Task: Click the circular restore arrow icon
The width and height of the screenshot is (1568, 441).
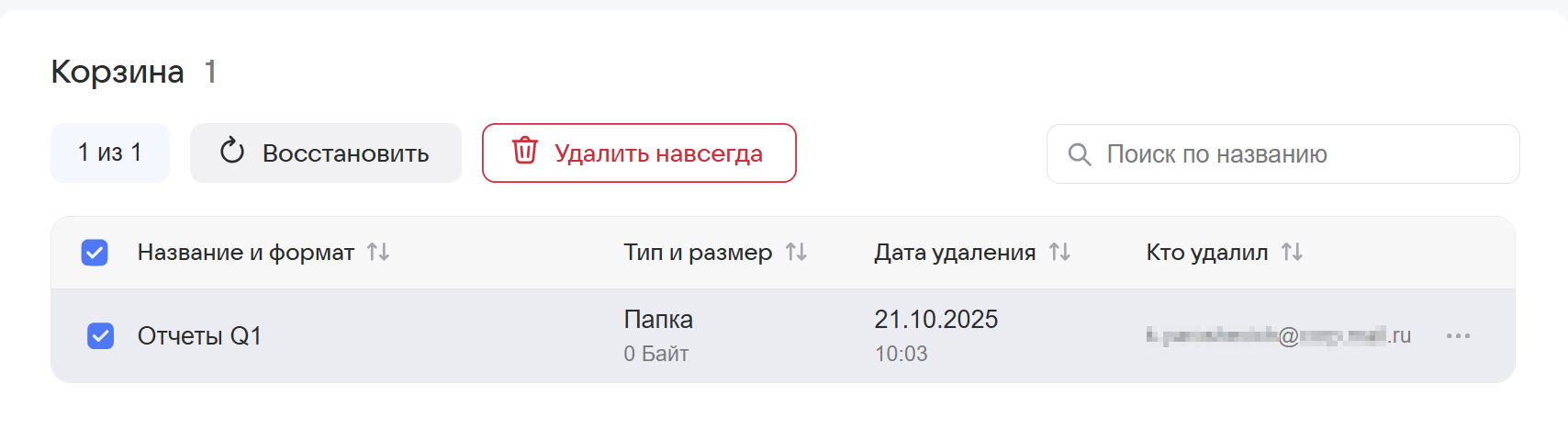Action: 232,151
